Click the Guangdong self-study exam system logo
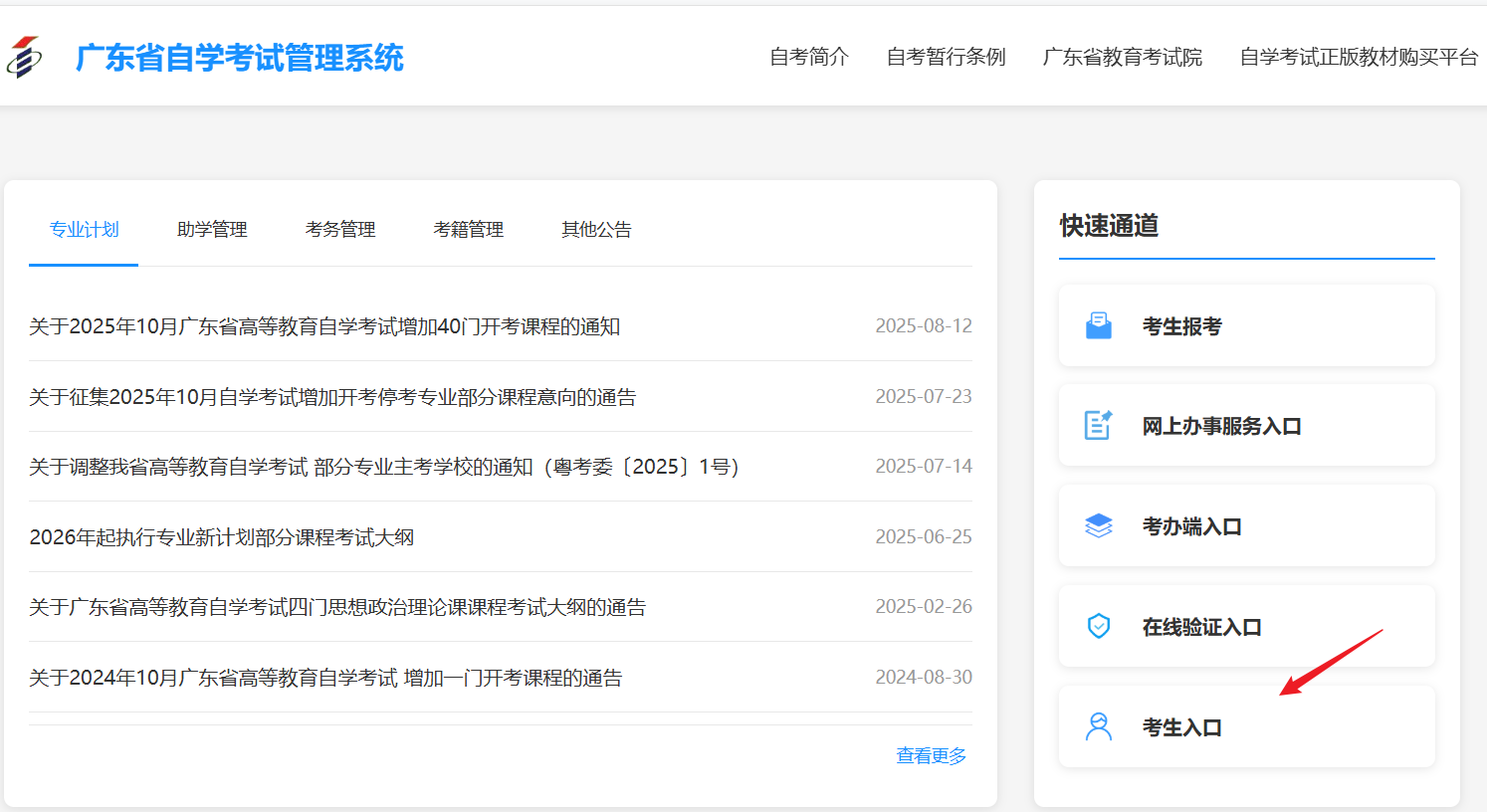1487x812 pixels. (x=25, y=57)
